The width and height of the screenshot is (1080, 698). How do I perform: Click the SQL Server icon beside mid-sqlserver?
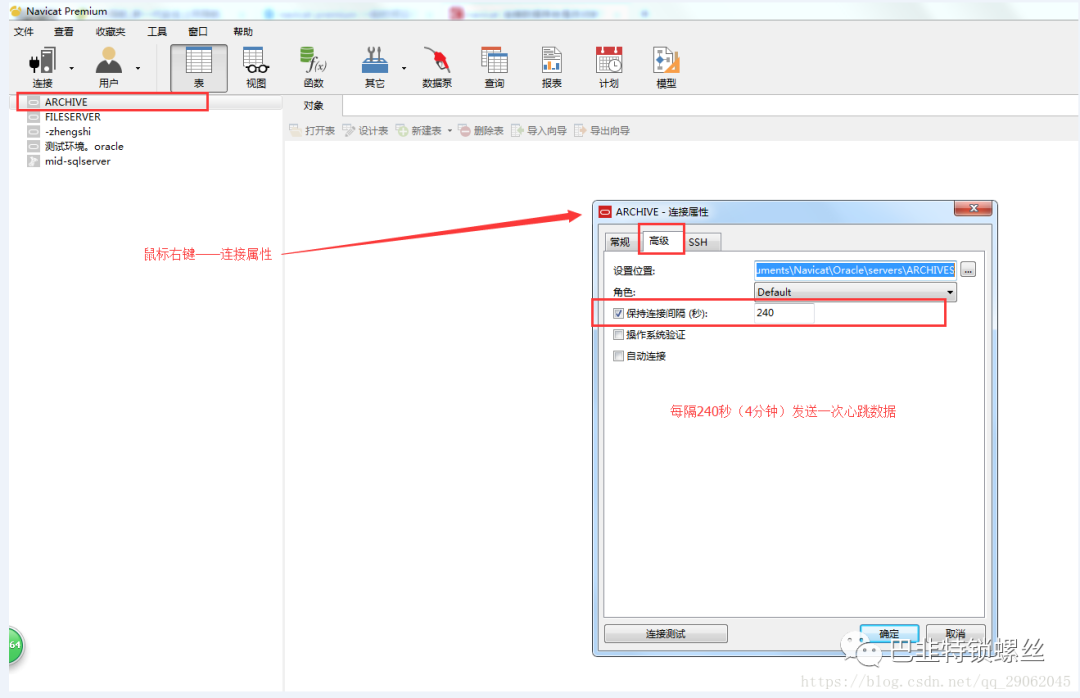click(33, 161)
